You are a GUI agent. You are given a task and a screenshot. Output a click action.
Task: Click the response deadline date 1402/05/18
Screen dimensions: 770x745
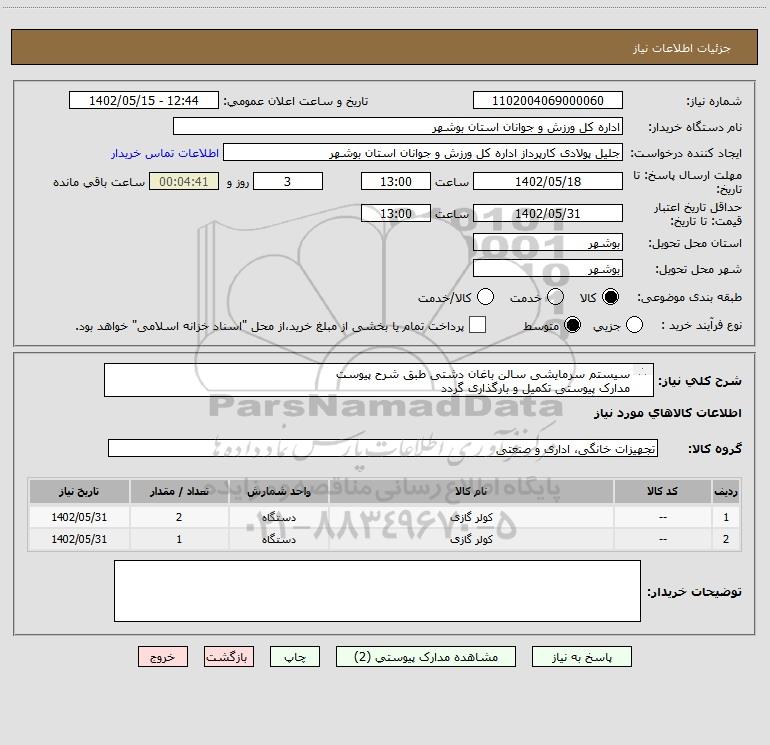pyautogui.click(x=548, y=181)
